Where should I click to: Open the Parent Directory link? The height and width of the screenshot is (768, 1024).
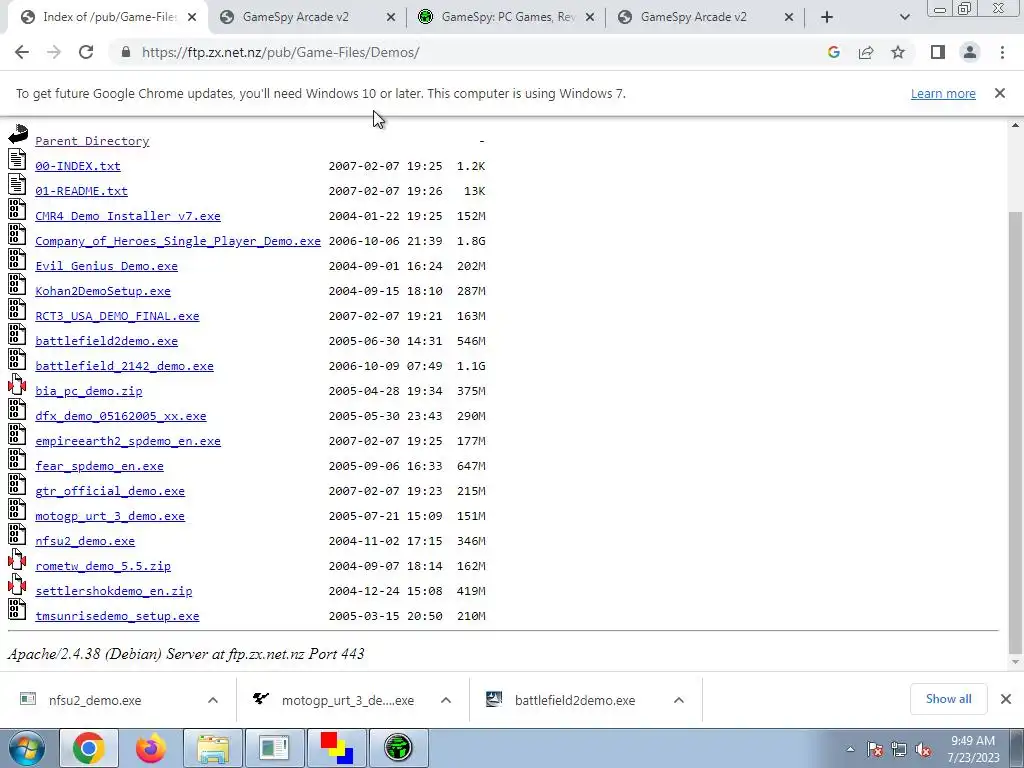tap(92, 141)
